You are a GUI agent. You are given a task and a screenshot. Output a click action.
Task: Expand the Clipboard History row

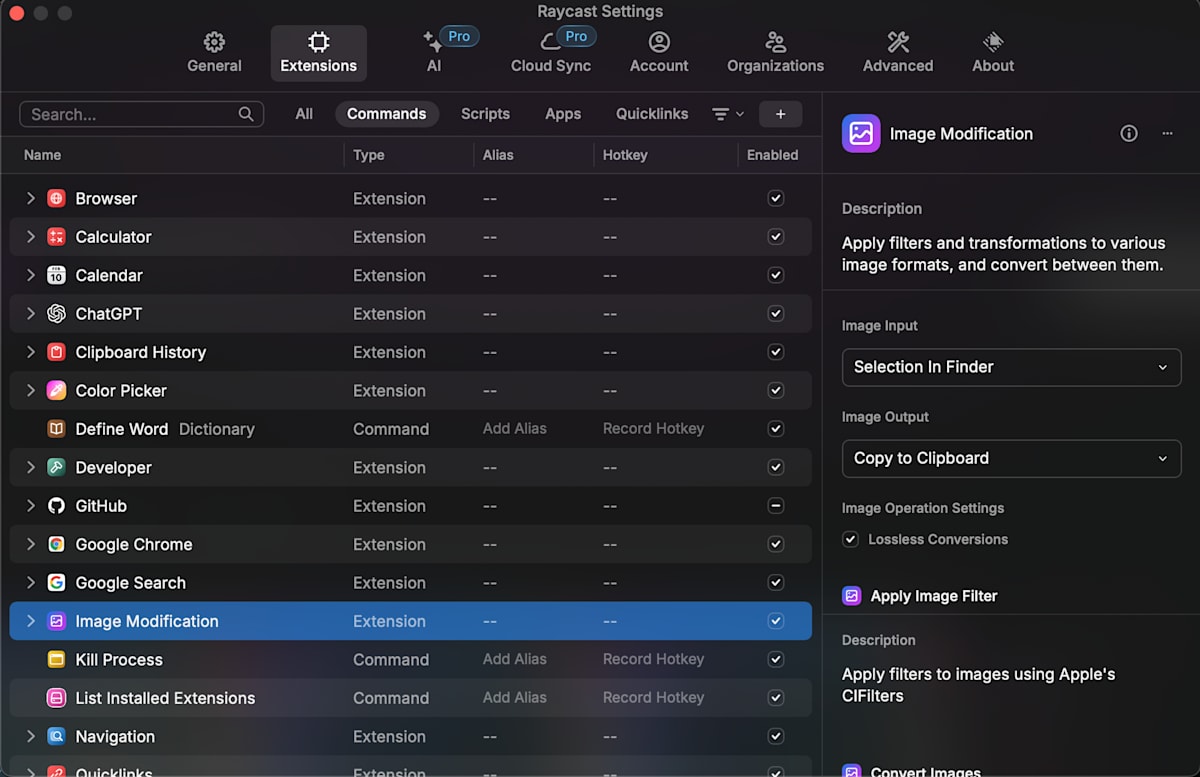pyautogui.click(x=30, y=352)
